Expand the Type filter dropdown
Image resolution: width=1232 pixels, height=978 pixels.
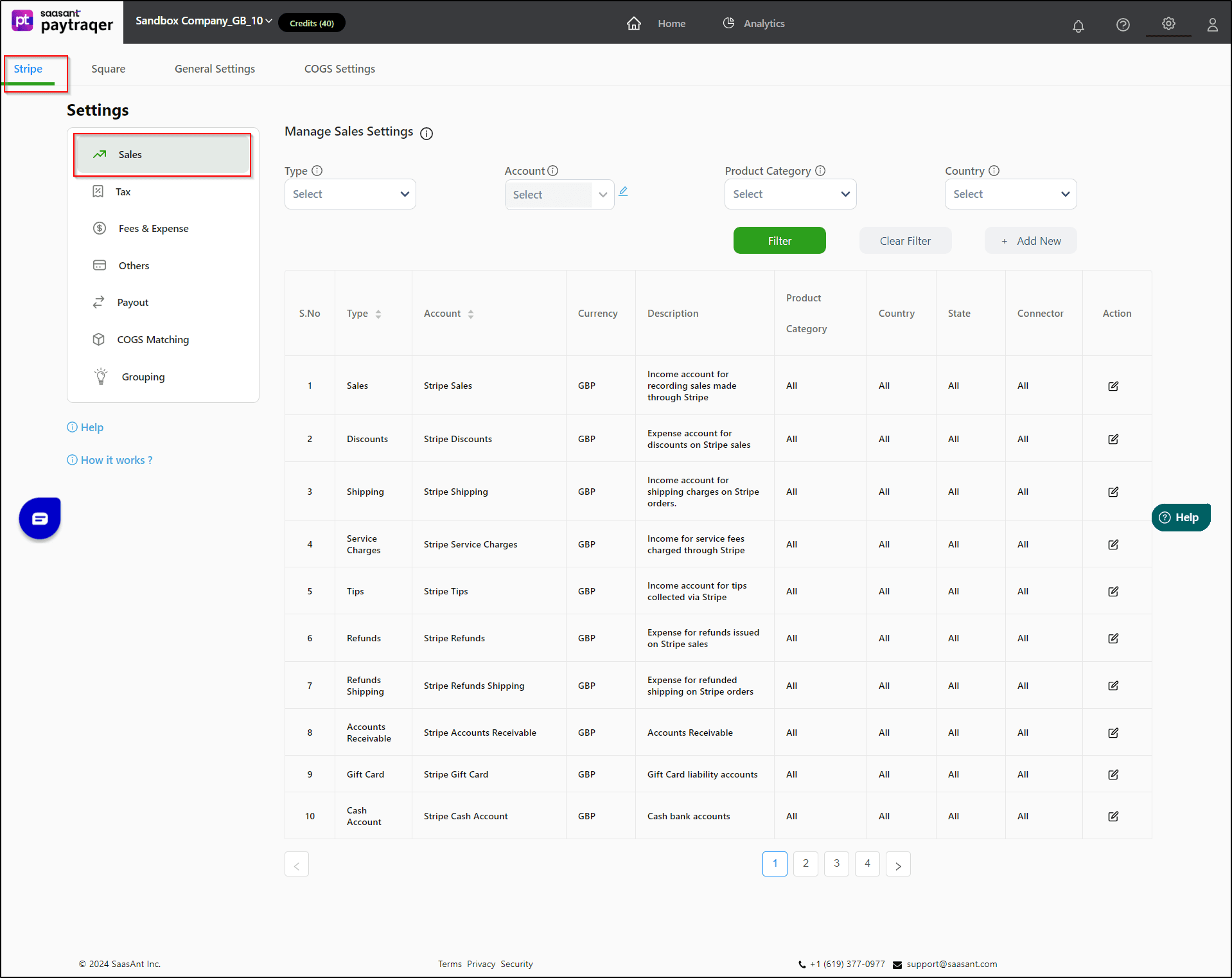[350, 194]
